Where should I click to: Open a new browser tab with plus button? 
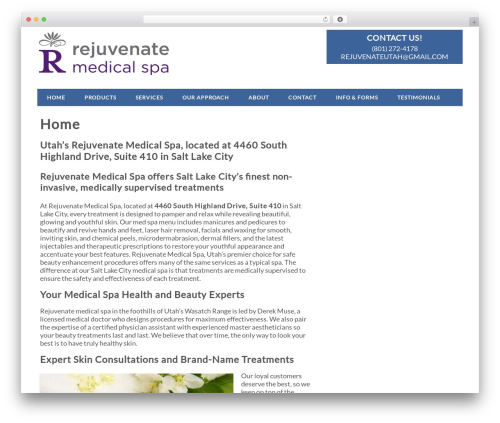click(x=474, y=22)
